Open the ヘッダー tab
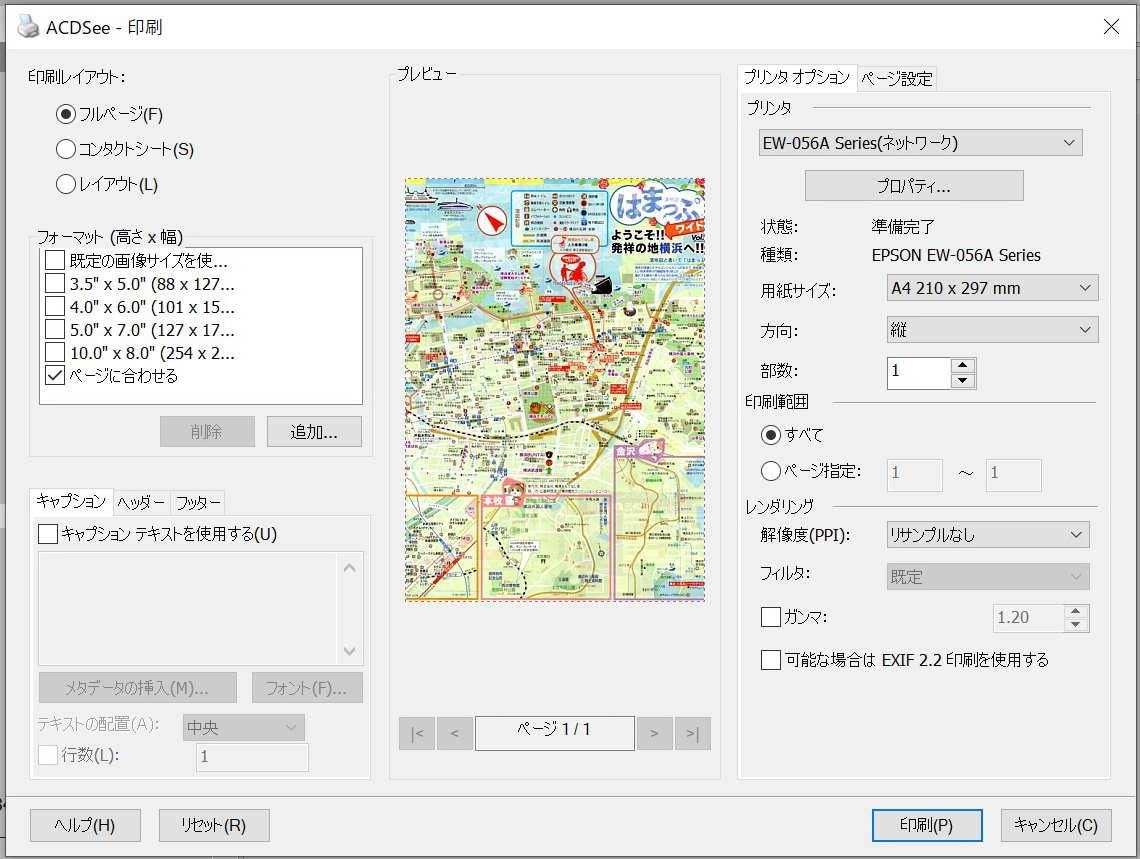 (x=141, y=502)
